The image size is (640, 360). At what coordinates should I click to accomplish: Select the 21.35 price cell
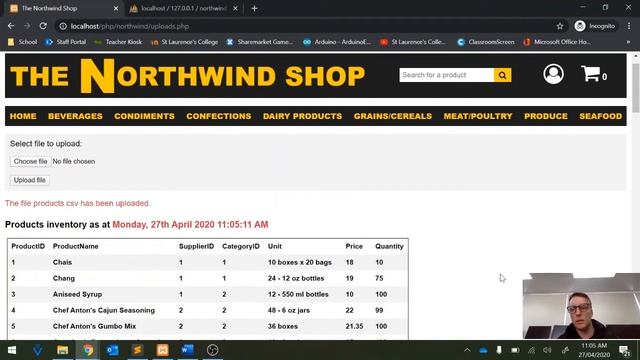coord(354,326)
